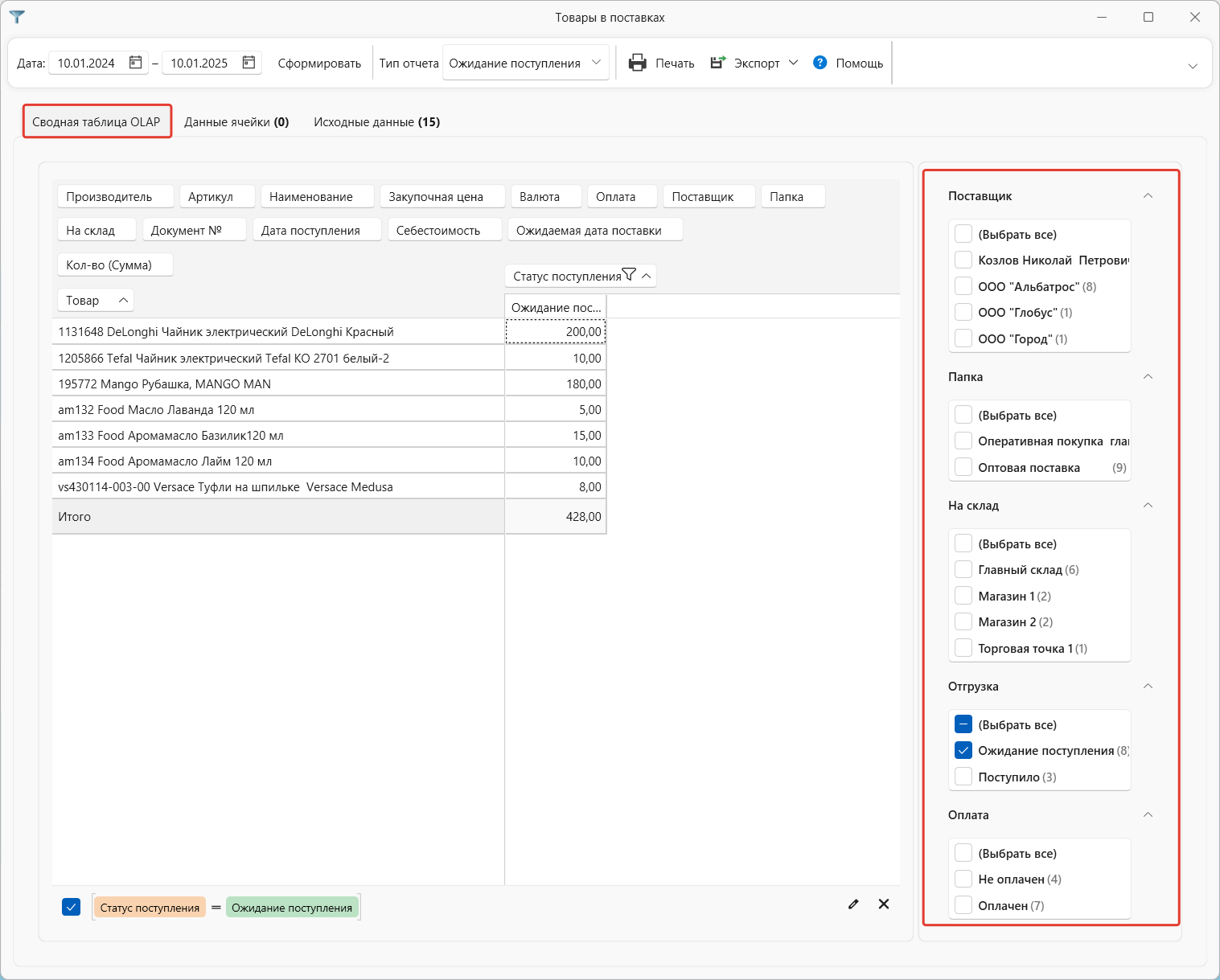Click the filter funnel on Статус поступления
The width and height of the screenshot is (1220, 980).
click(630, 275)
